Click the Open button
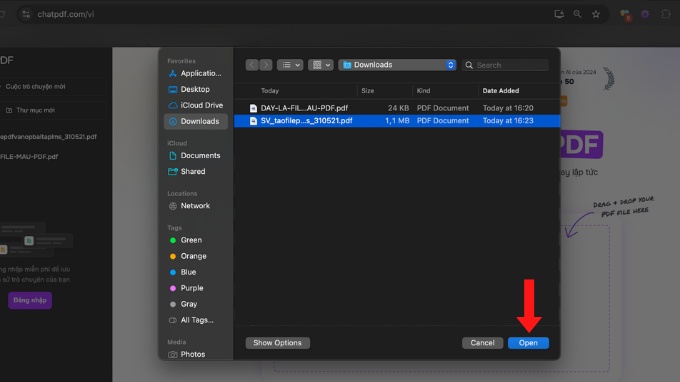 point(528,343)
